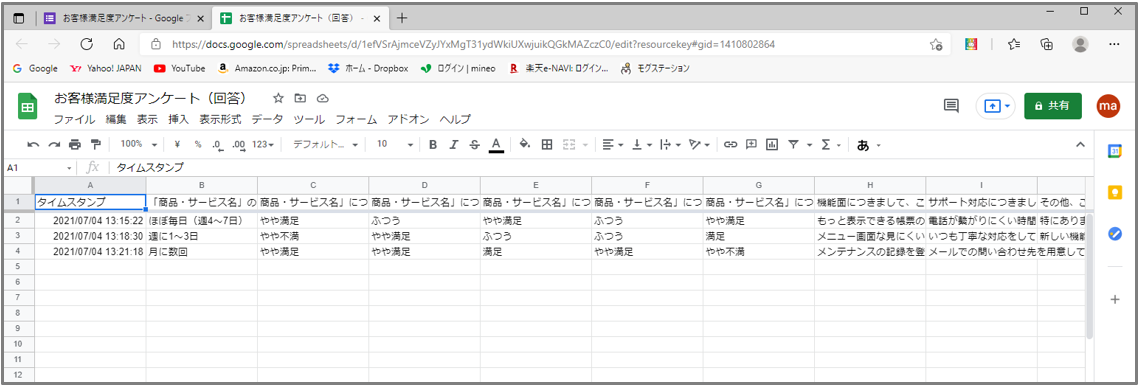Open the present to meeting button
1140x387 pixels.
[995, 105]
